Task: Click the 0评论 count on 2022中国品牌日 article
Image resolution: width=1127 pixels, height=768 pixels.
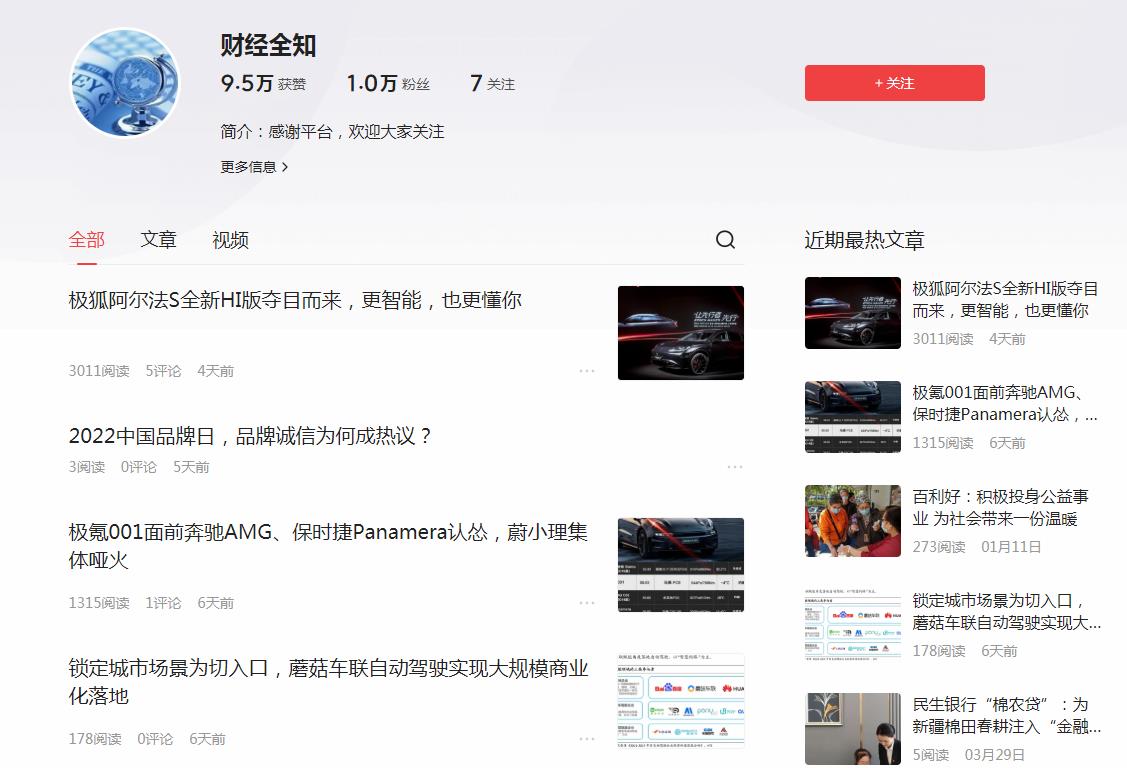Action: tap(139, 467)
